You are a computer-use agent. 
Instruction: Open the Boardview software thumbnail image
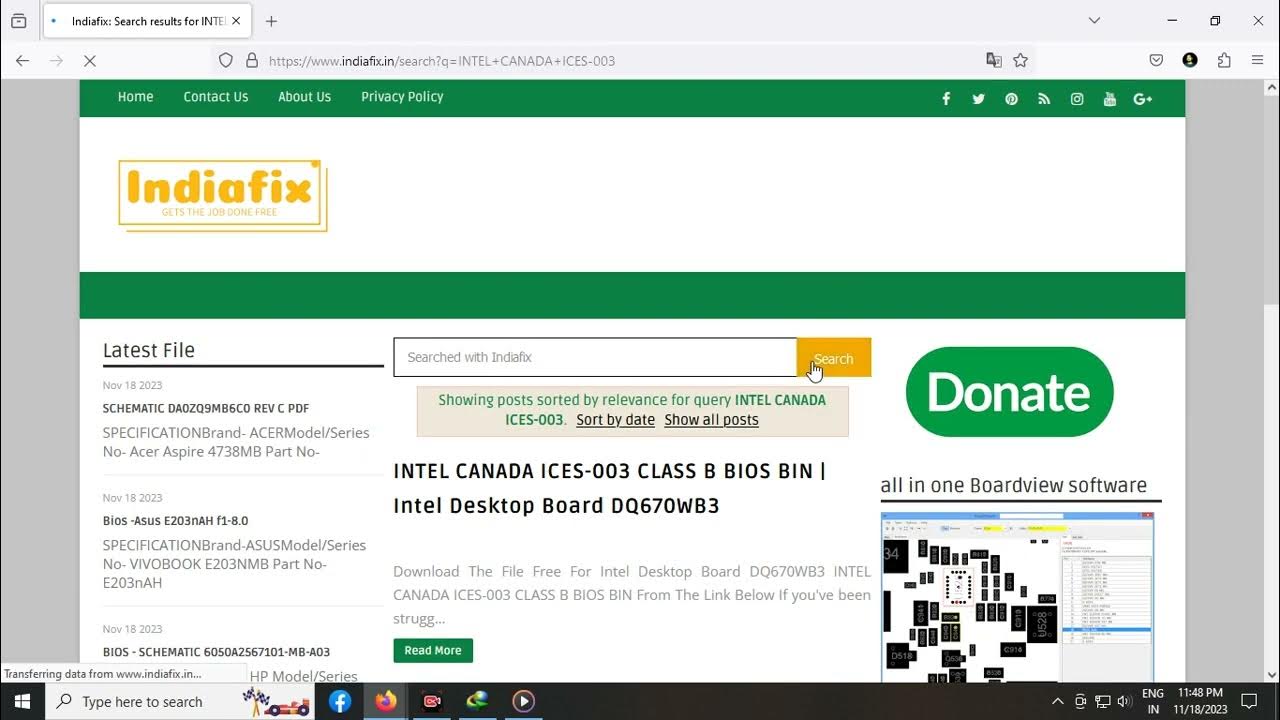tap(1017, 597)
